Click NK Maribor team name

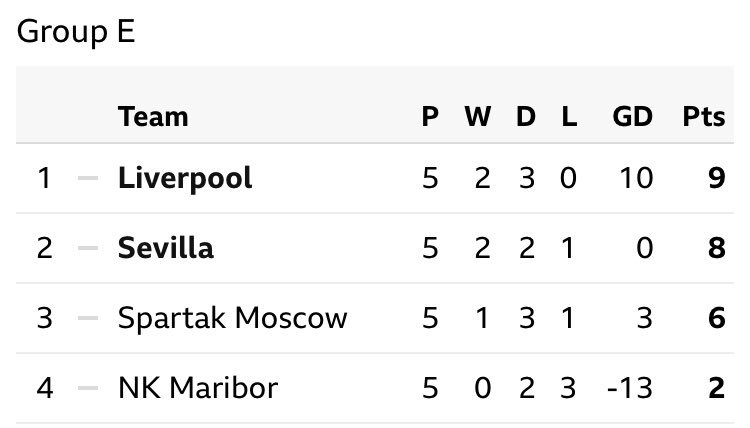tap(196, 387)
